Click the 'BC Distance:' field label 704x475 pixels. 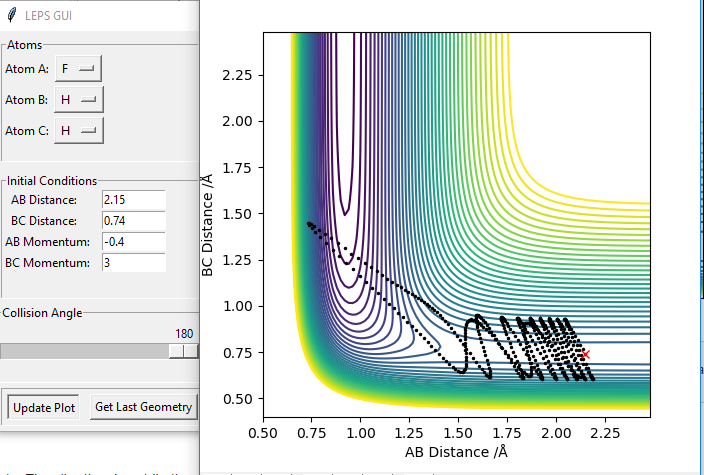[x=44, y=221]
